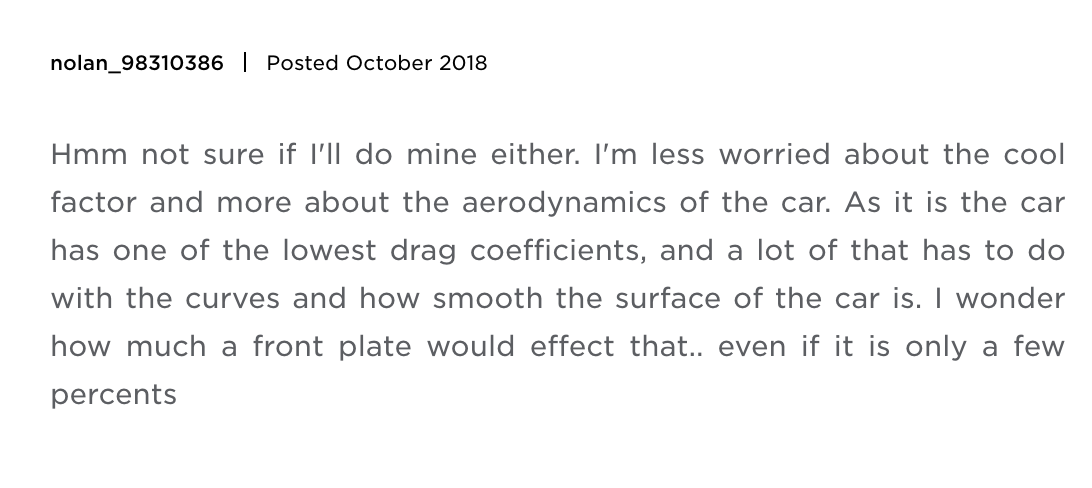The width and height of the screenshot is (1092, 488).
Task: Click the word "drag" in the post
Action: click(x=423, y=252)
